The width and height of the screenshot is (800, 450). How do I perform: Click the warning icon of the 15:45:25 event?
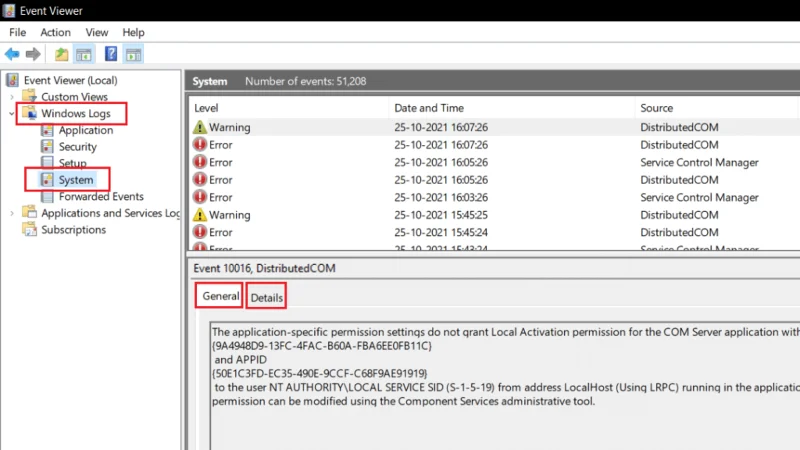coord(199,215)
